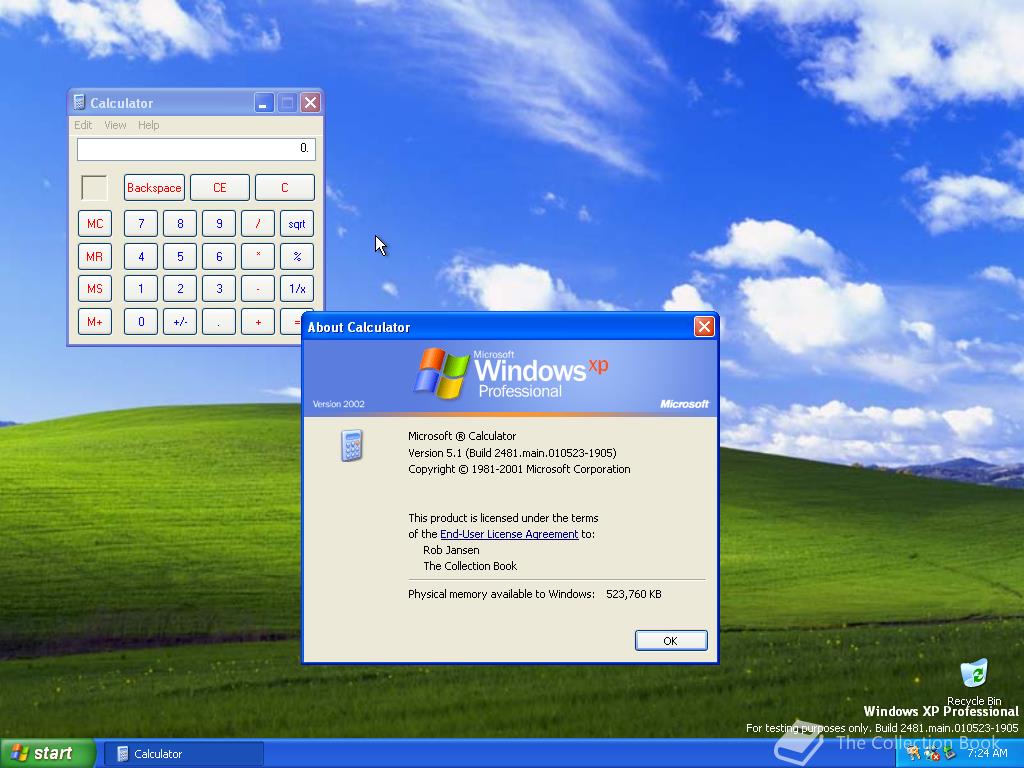The image size is (1024, 768).
Task: Click the Recycle Bin desktop icon
Action: 974,682
